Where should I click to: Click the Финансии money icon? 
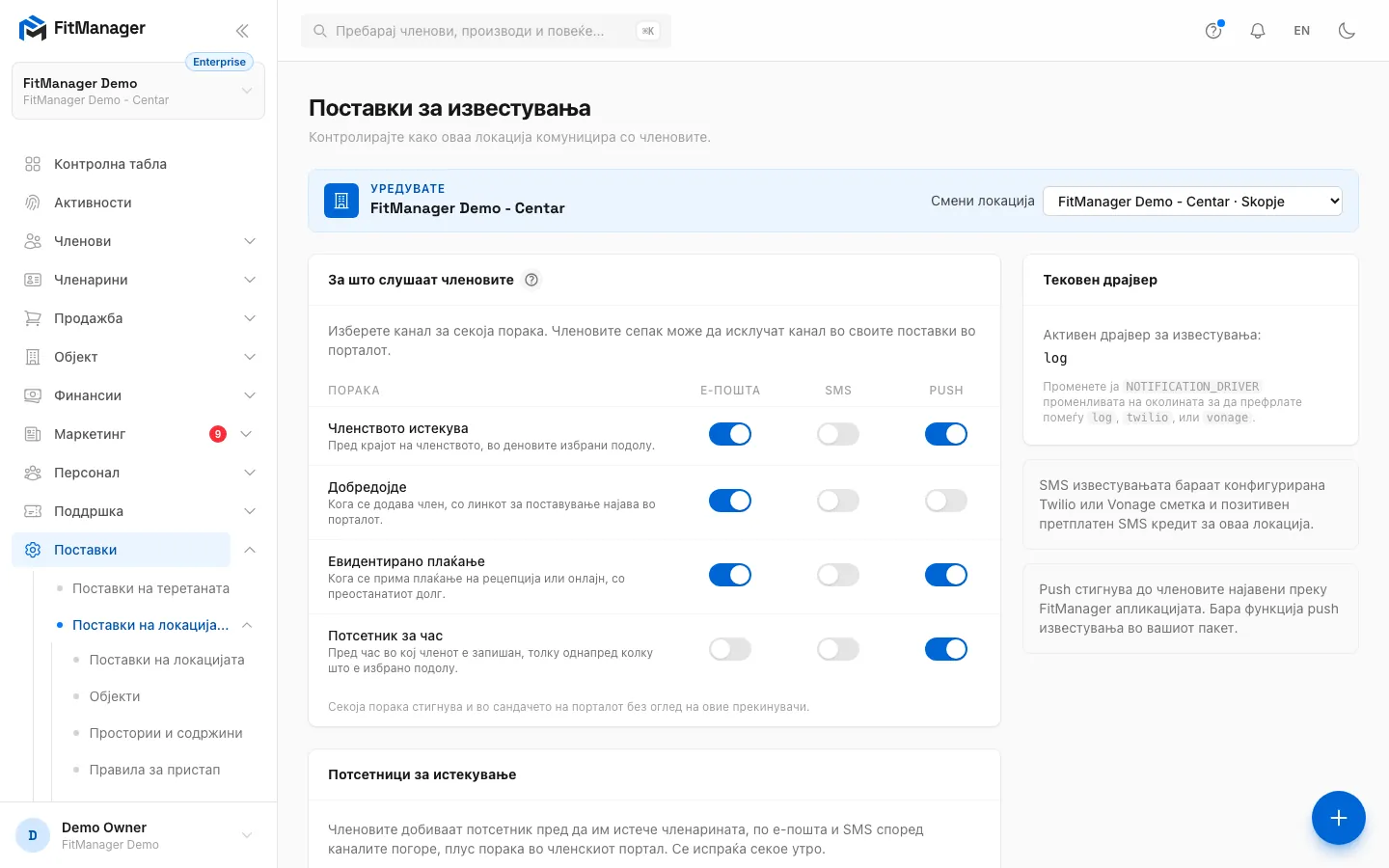(33, 395)
